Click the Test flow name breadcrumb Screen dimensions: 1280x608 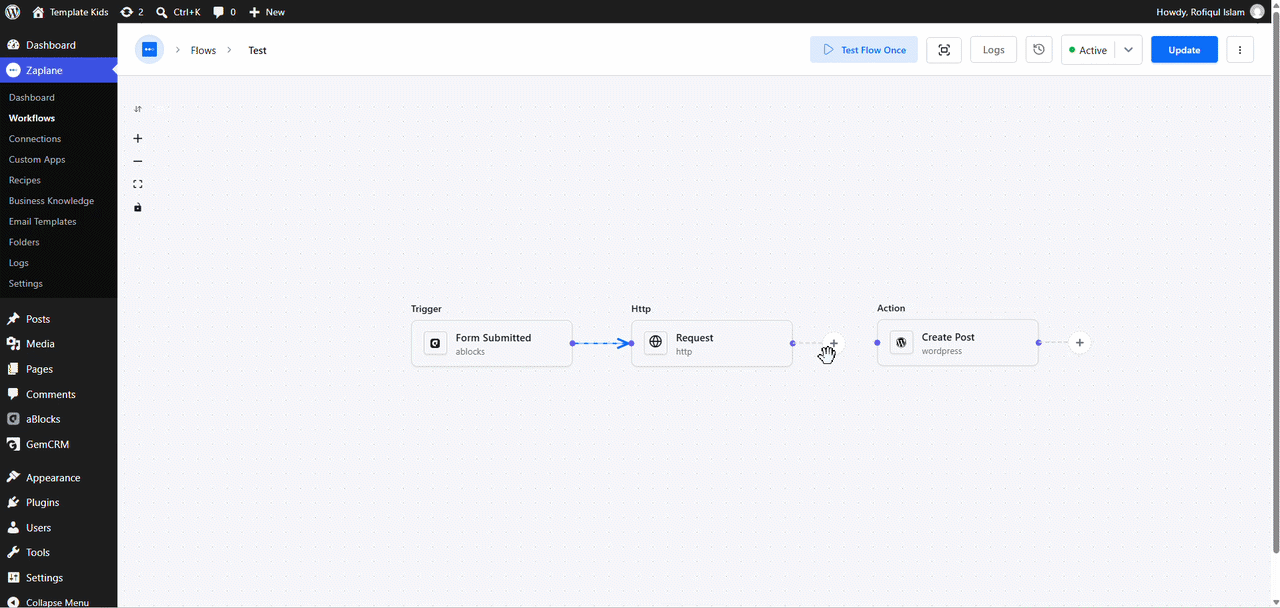(257, 50)
